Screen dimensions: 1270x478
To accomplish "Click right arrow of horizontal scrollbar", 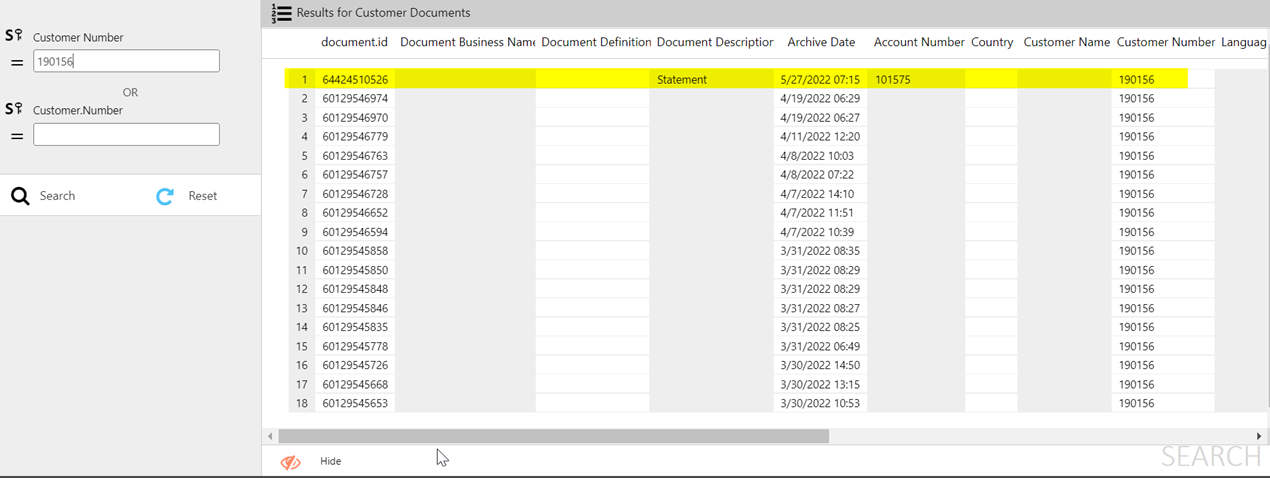I will click(x=1259, y=436).
